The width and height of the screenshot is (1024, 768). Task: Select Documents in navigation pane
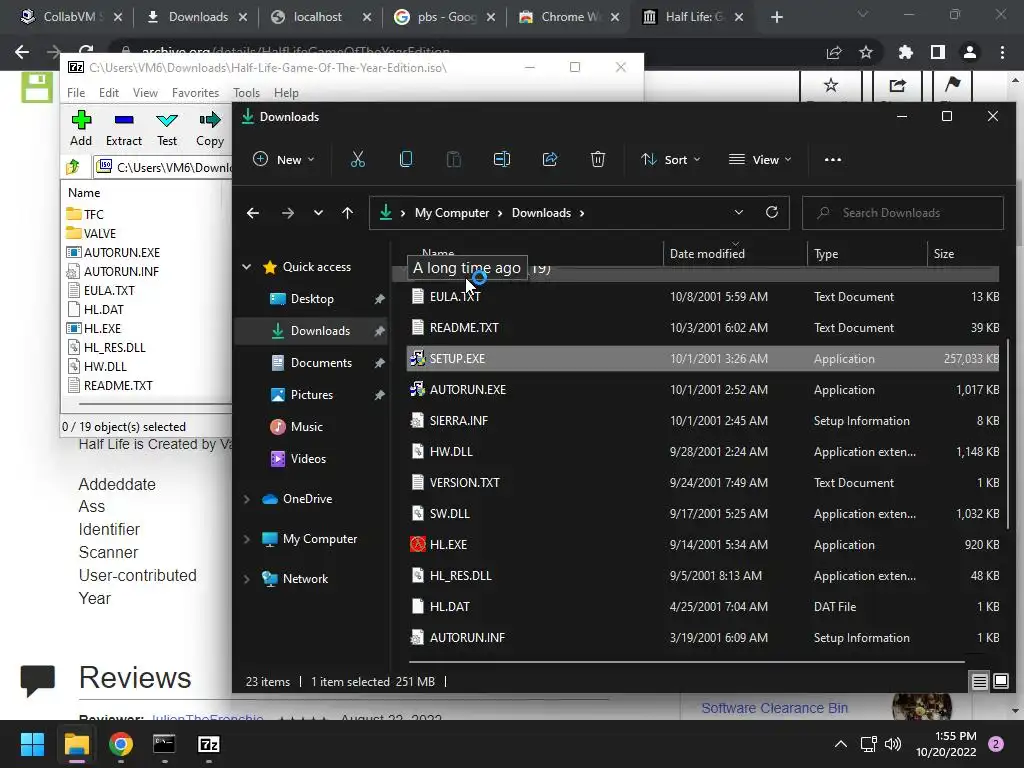321,362
